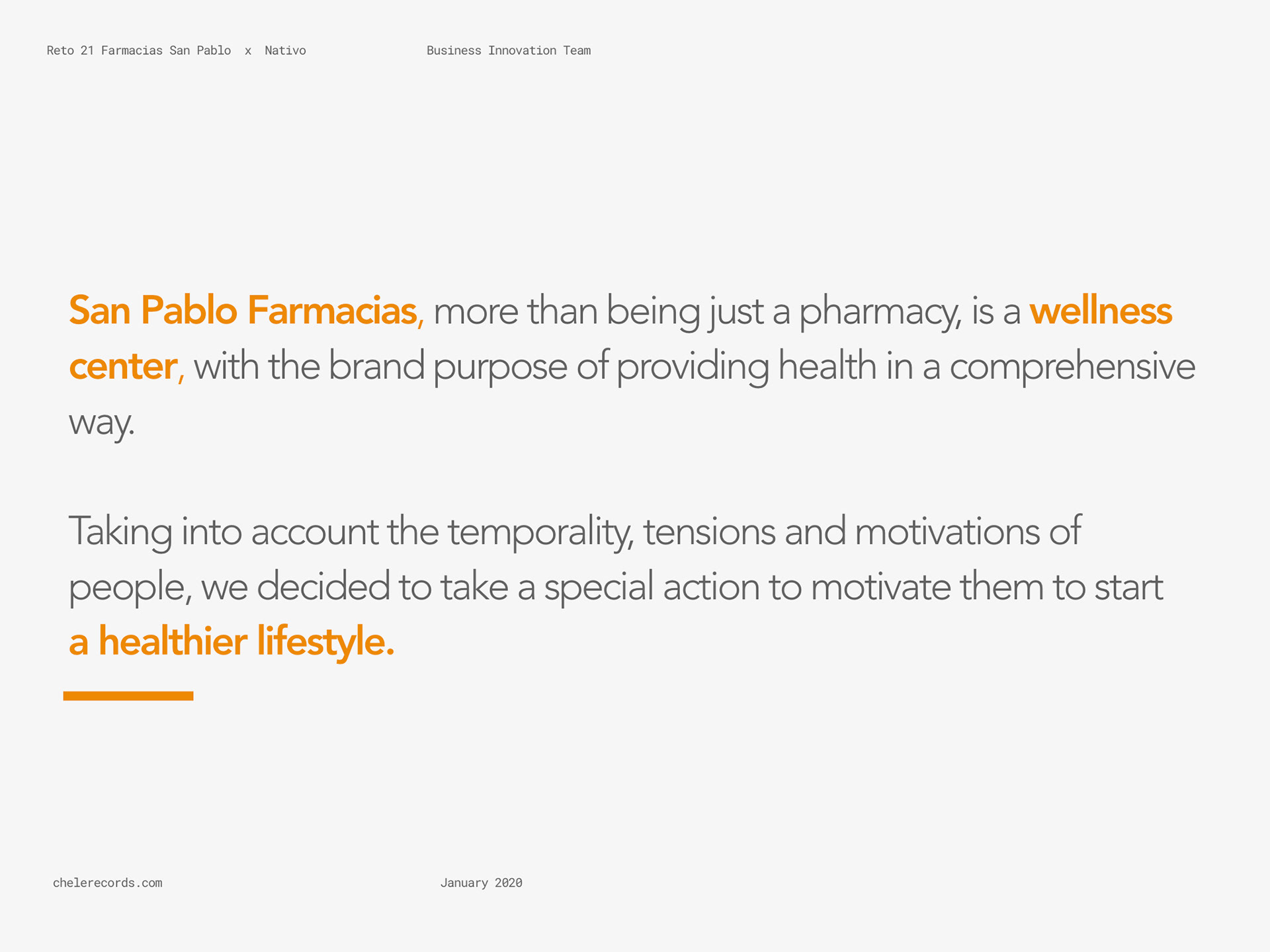This screenshot has width=1270, height=952.
Task: Select the "Nativo" label in the header
Action: [285, 50]
